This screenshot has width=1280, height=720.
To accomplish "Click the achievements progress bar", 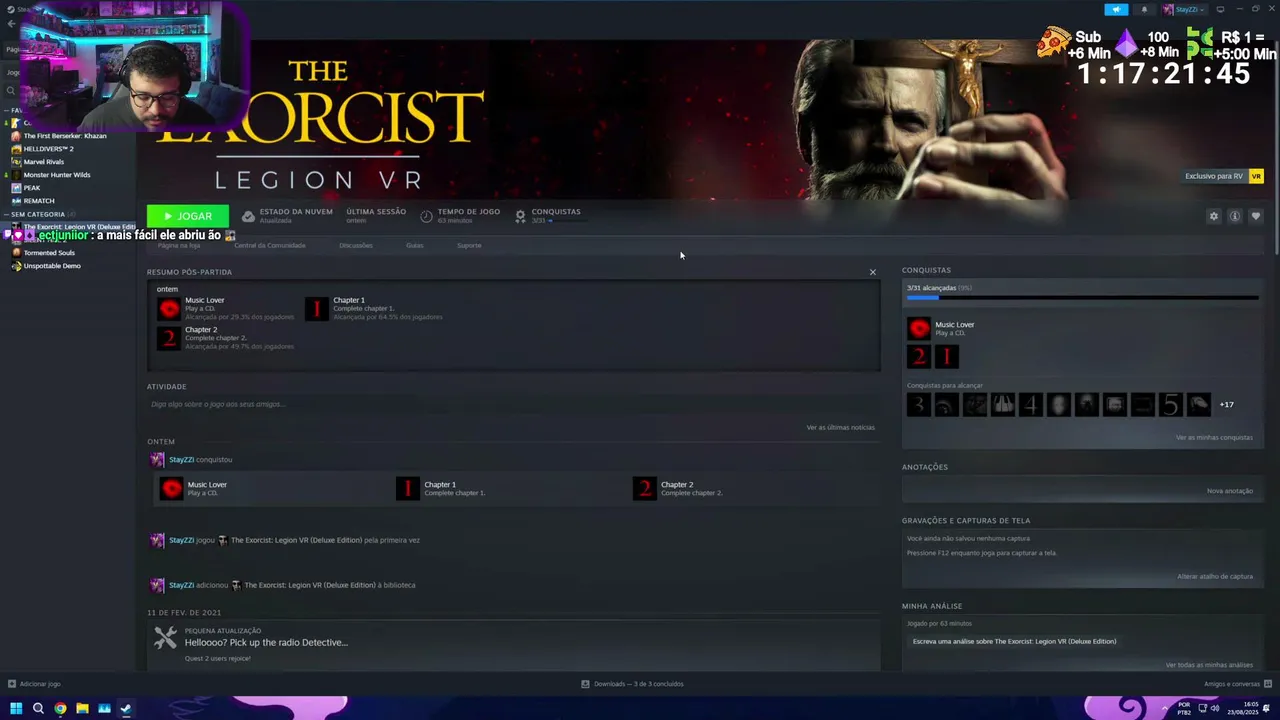I will click(x=1082, y=298).
